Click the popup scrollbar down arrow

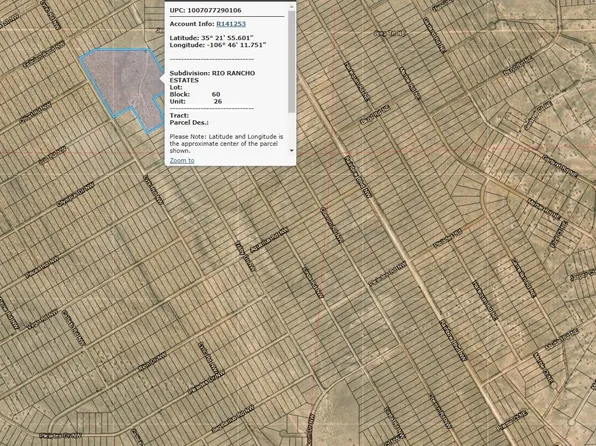pyautogui.click(x=292, y=151)
